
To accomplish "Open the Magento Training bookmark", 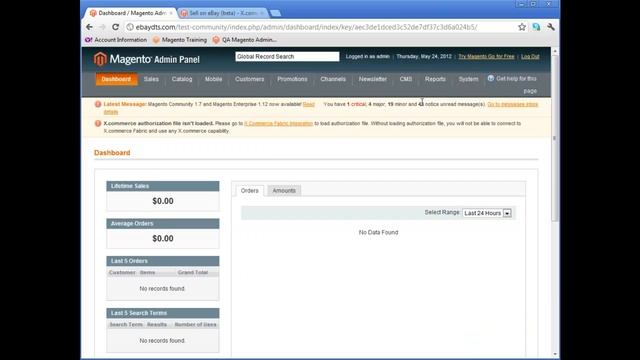I will tap(180, 40).
